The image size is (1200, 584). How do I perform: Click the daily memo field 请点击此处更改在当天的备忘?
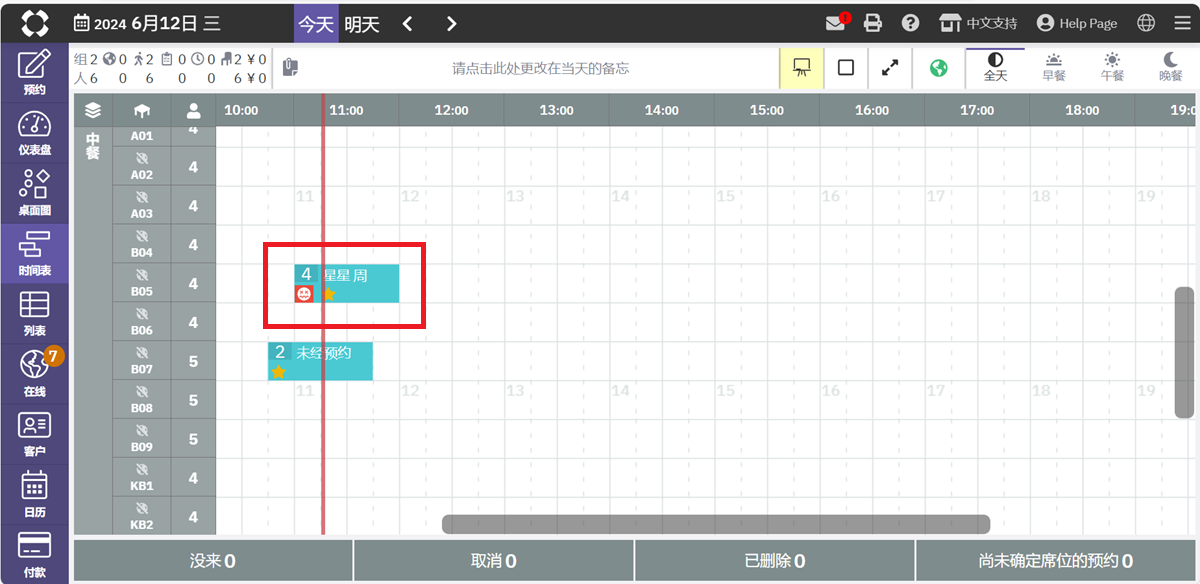(540, 68)
